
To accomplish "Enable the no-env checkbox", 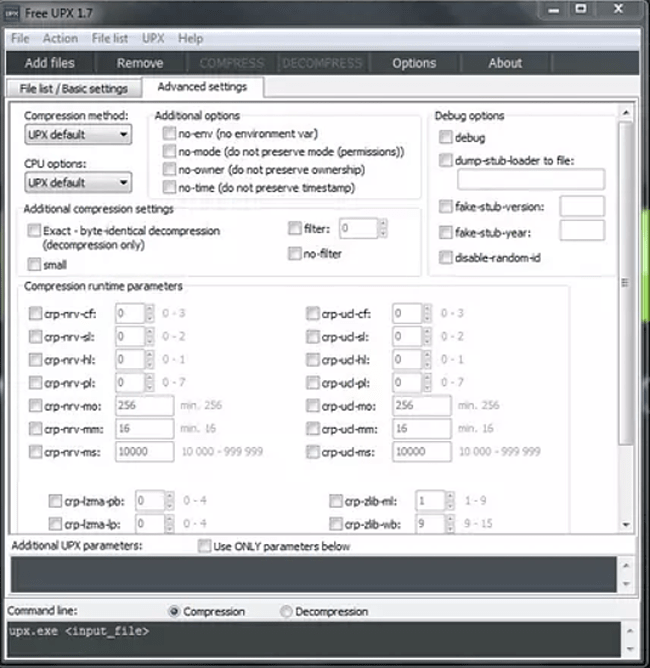I will pos(169,135).
